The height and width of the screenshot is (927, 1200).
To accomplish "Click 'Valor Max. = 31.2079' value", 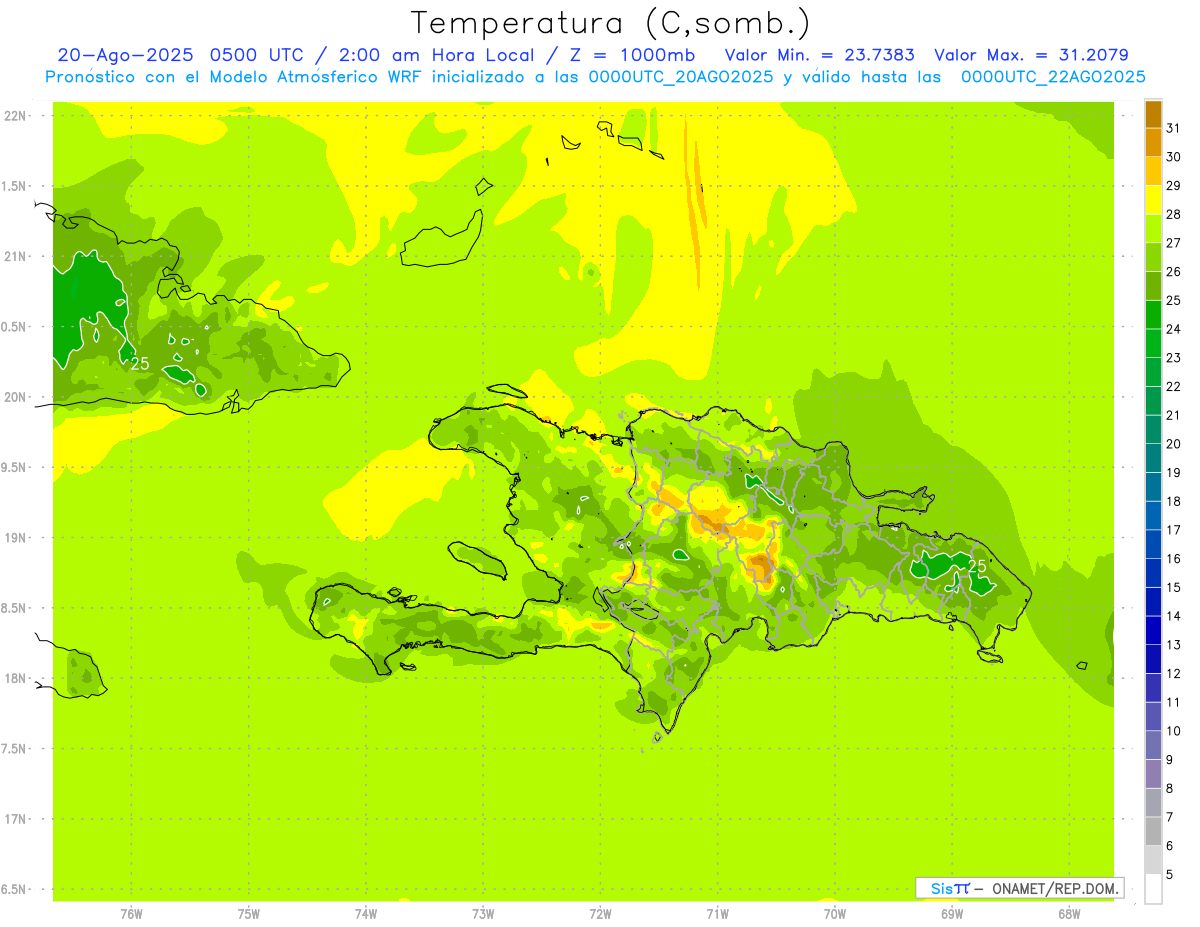I will point(1031,55).
